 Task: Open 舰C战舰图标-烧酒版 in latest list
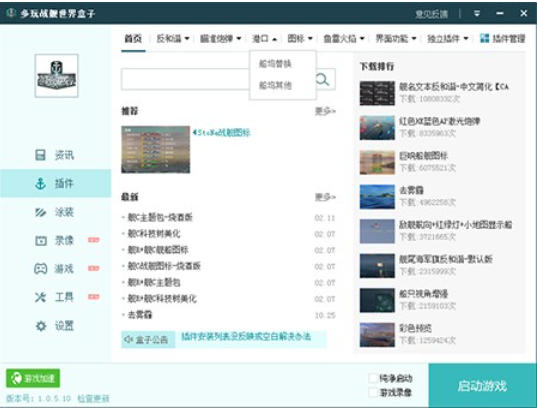(x=164, y=266)
